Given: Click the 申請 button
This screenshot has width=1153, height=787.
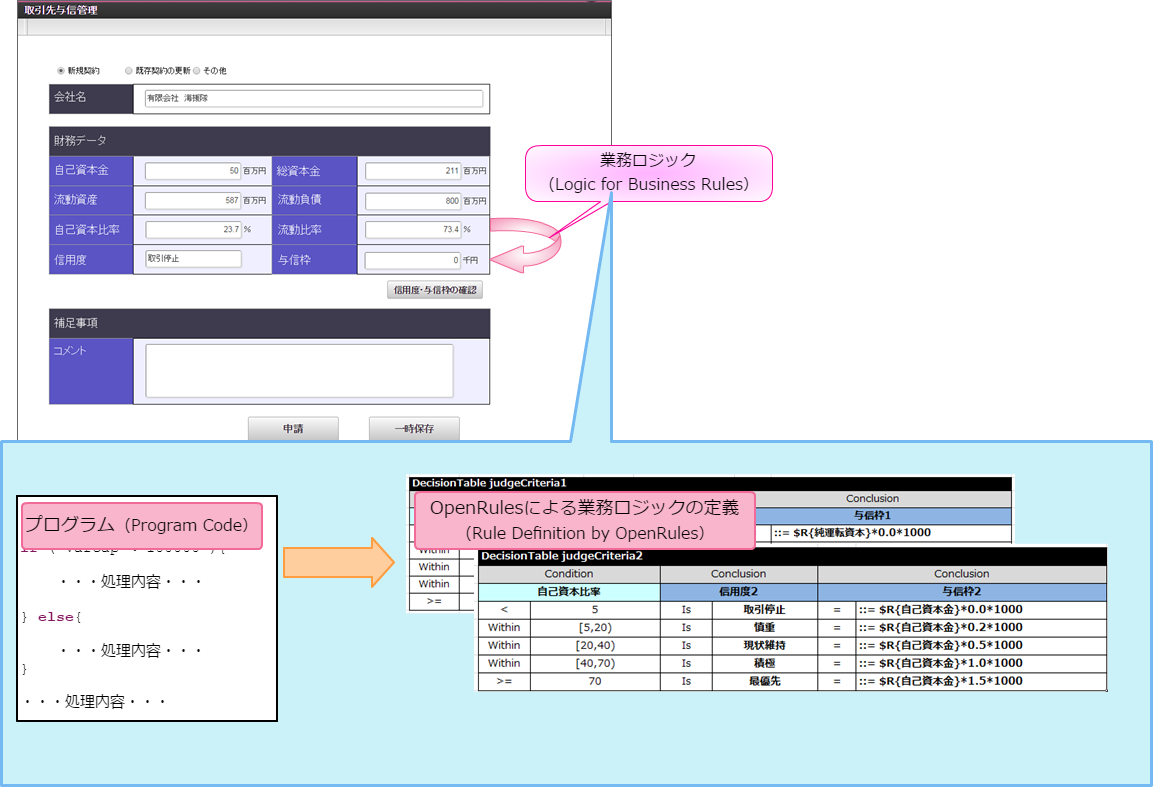Looking at the screenshot, I should (293, 429).
